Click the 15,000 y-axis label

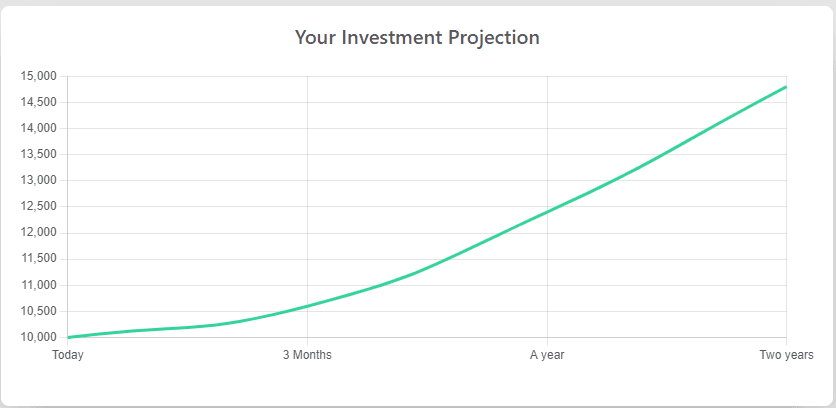click(38, 76)
